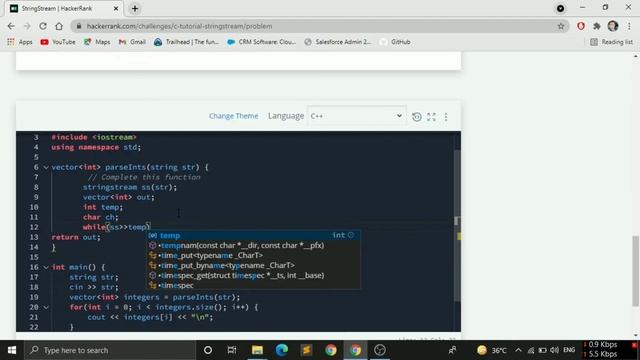Screen dimensions: 640x360
Task: Click Change Theme link
Action: (x=233, y=116)
